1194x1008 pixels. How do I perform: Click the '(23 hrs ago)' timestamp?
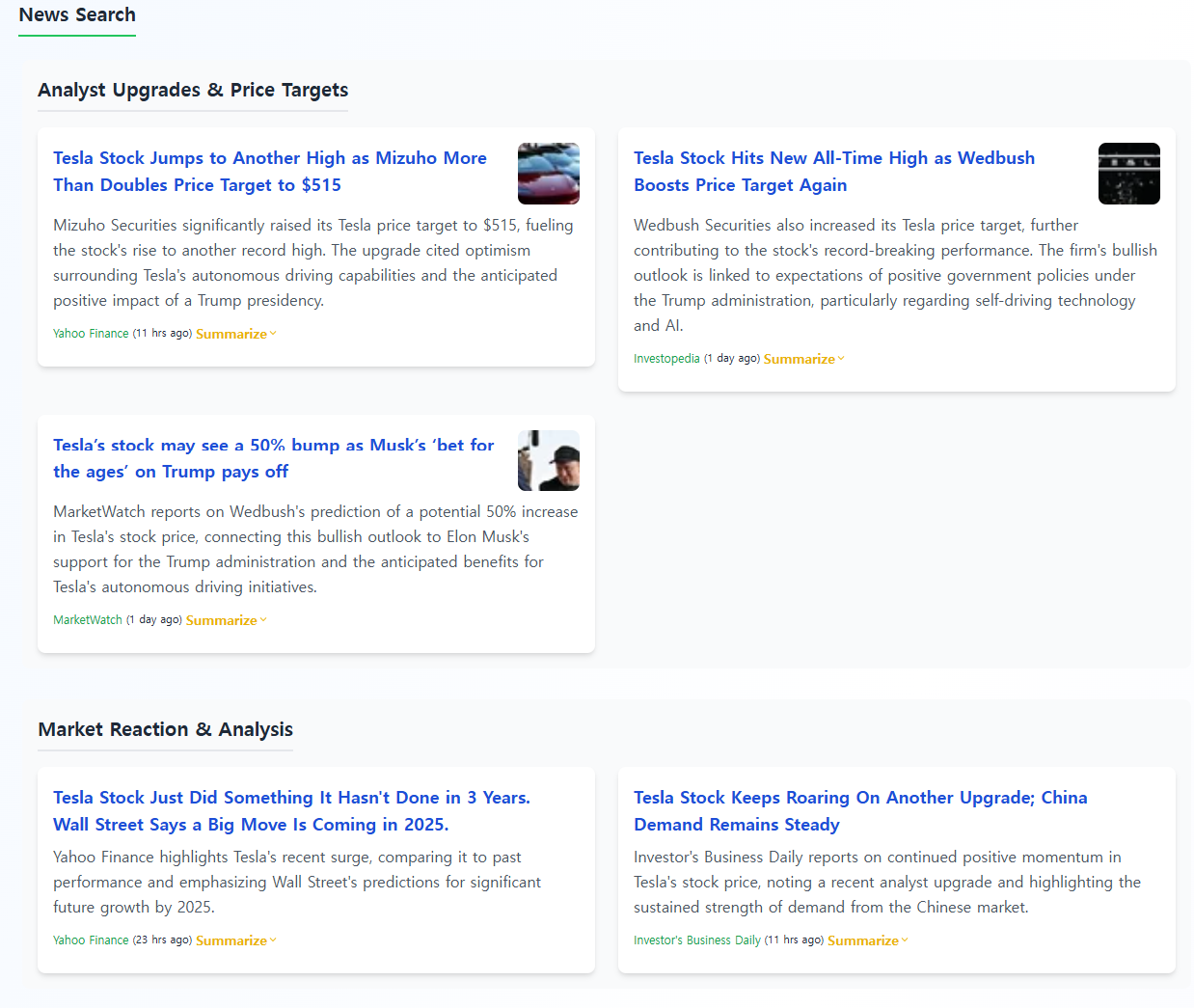coord(162,940)
